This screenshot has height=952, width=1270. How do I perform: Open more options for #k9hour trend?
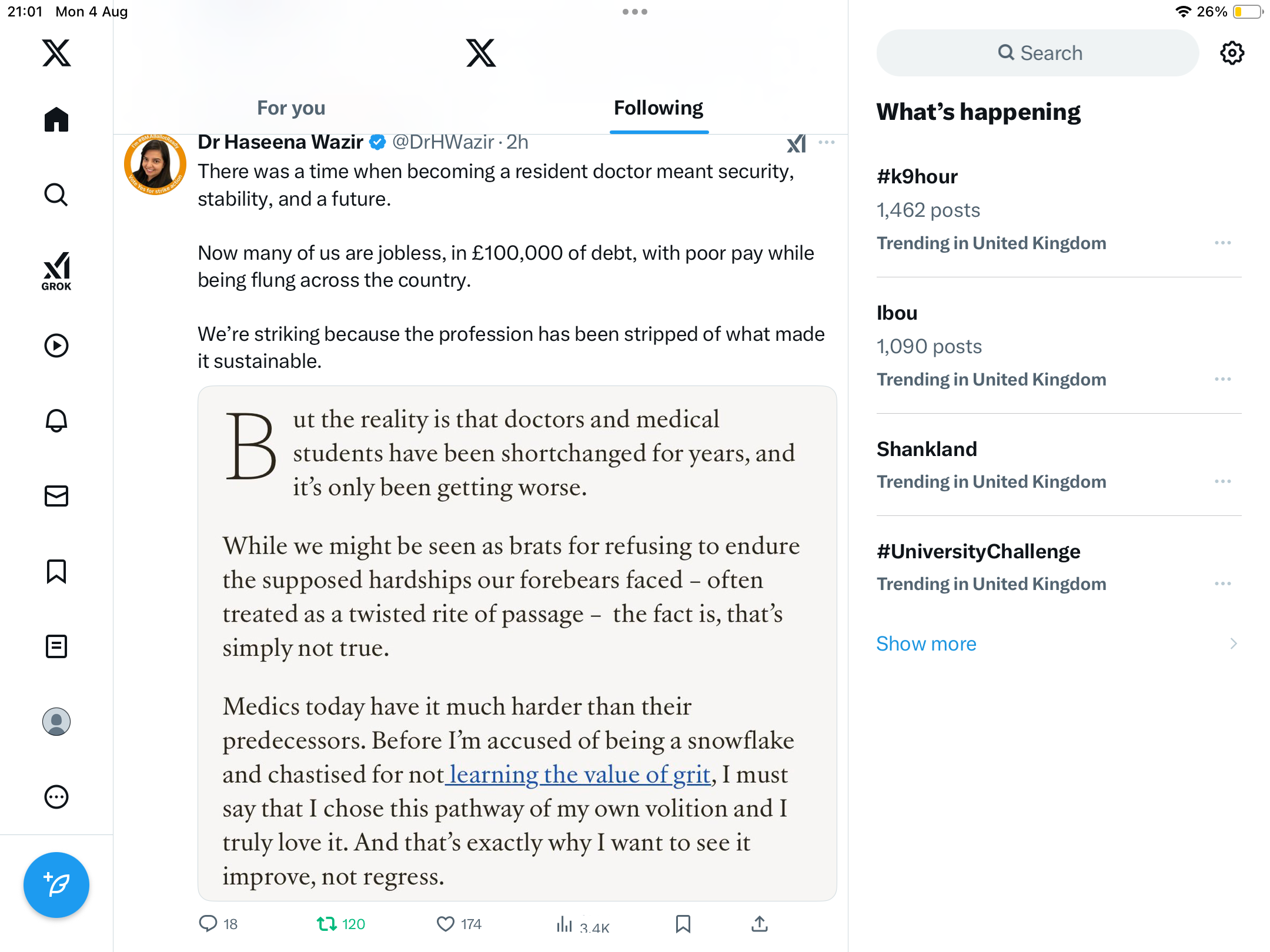(x=1222, y=243)
